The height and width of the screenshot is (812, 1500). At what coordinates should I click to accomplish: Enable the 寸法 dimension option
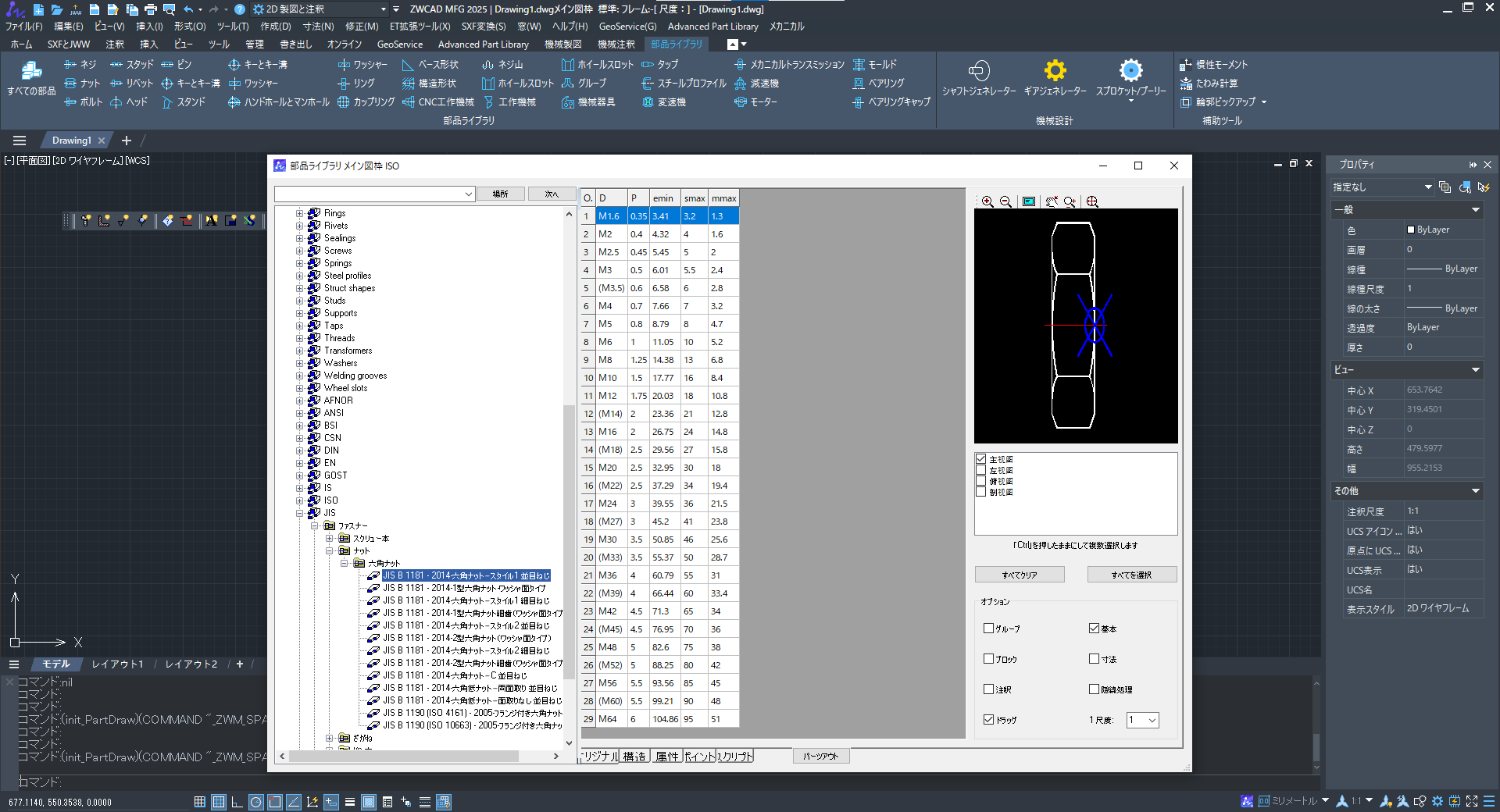(1094, 658)
